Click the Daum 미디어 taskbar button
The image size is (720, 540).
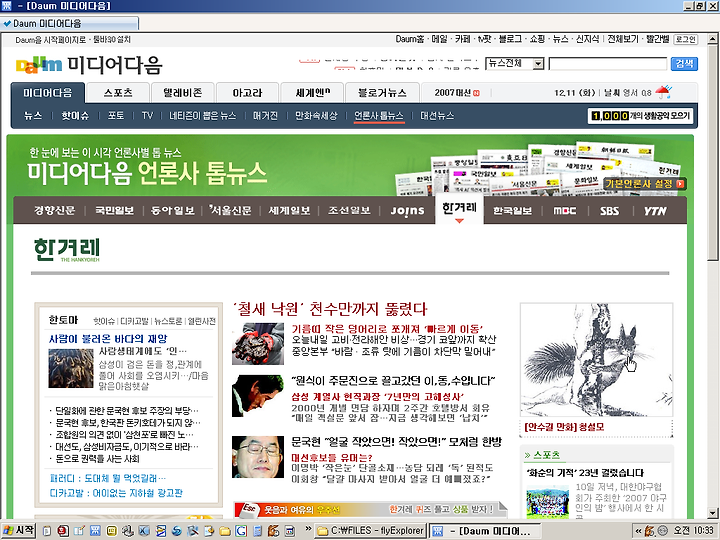click(485, 531)
